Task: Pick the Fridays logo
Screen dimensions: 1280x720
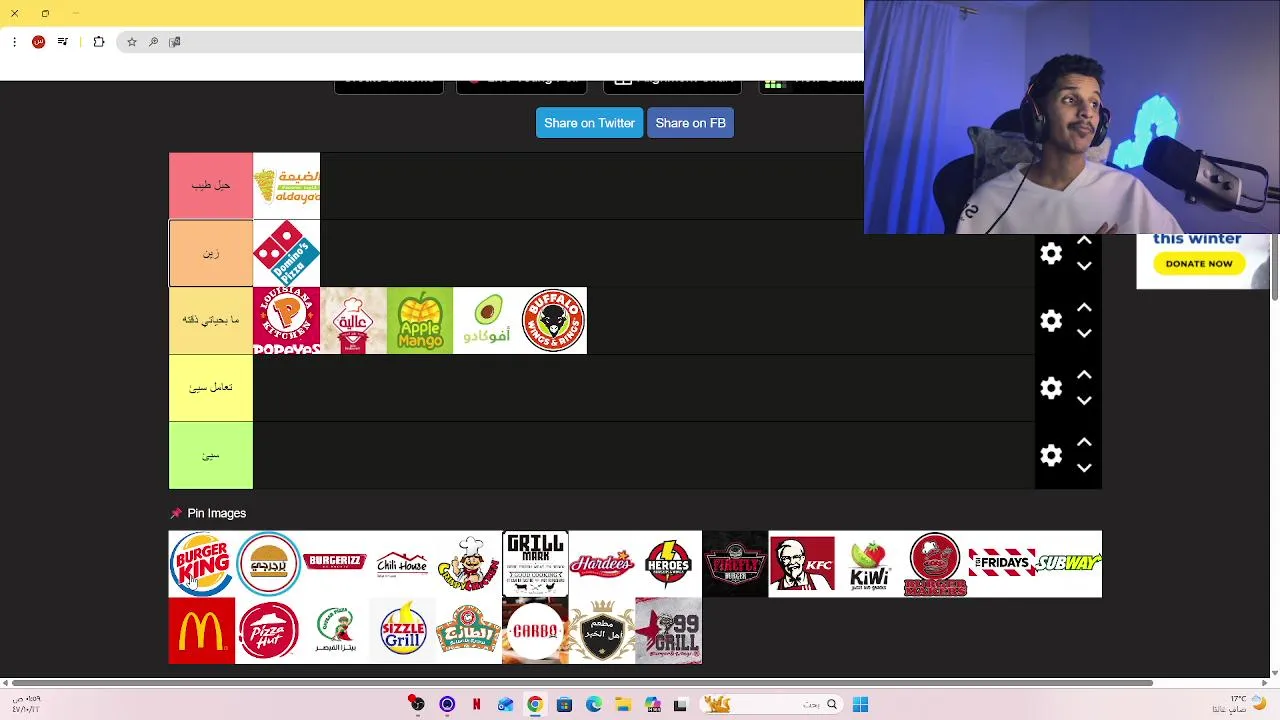Action: (x=1001, y=564)
